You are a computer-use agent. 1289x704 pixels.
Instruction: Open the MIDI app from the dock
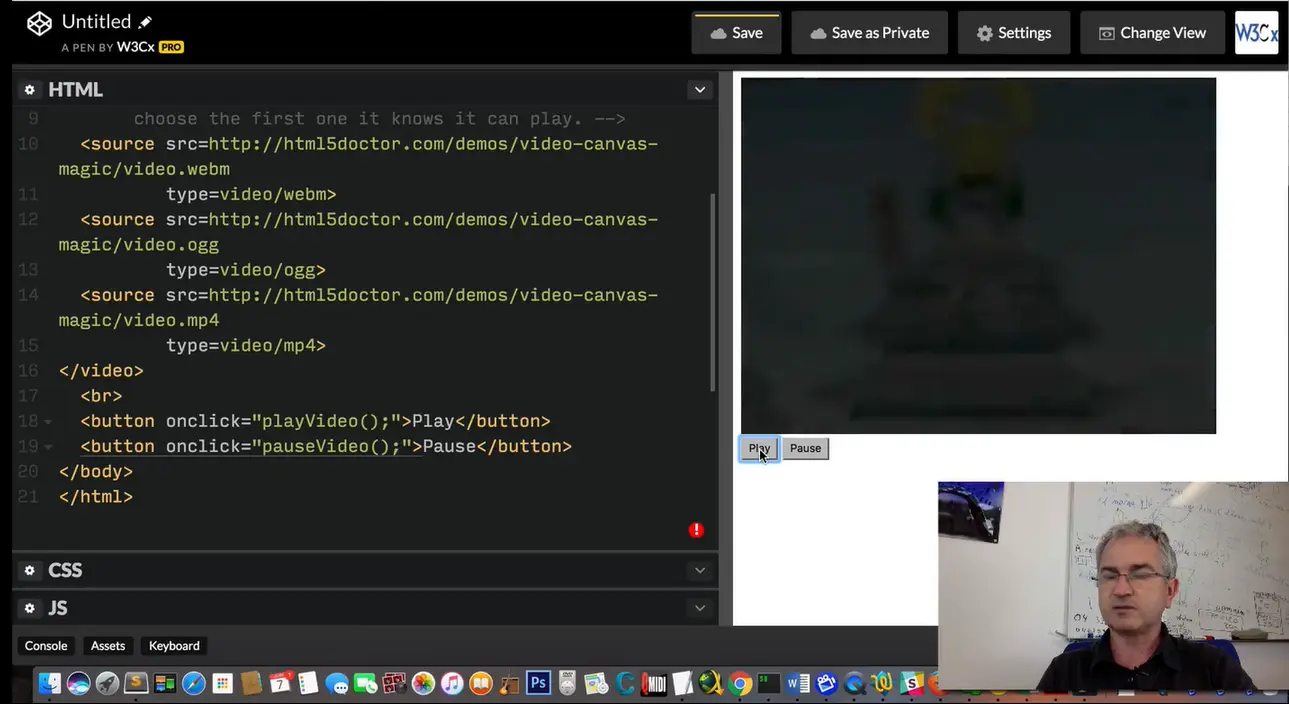pos(654,684)
